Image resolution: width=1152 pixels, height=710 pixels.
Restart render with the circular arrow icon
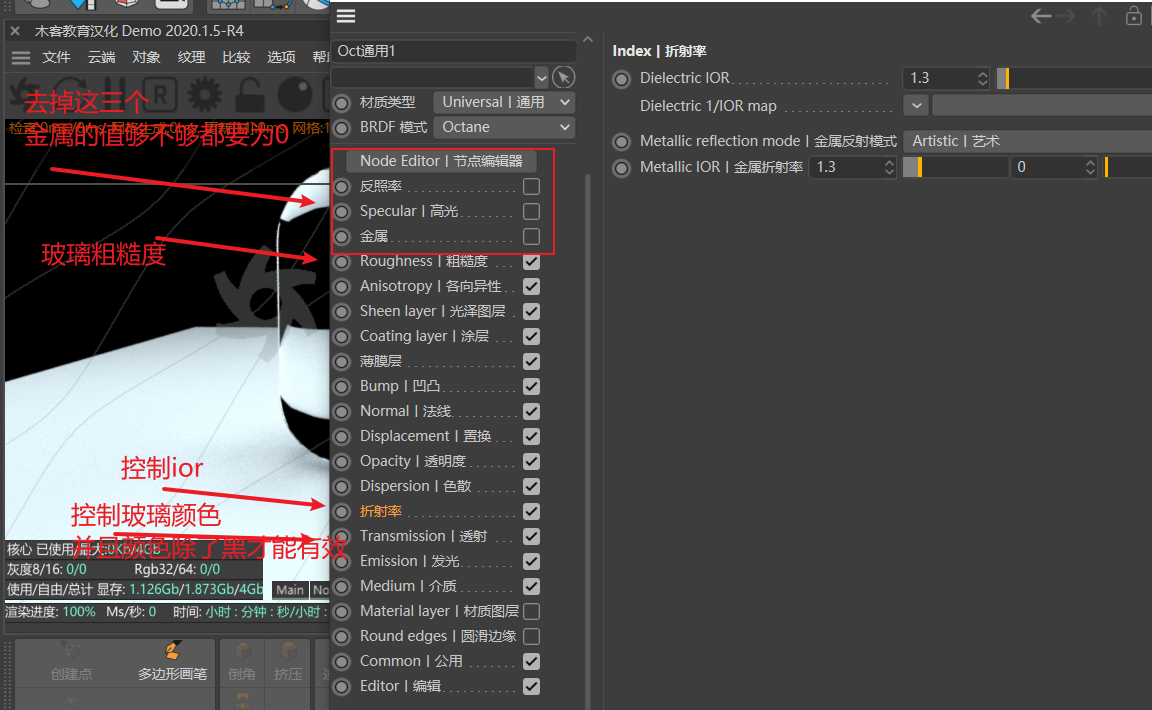[70, 94]
